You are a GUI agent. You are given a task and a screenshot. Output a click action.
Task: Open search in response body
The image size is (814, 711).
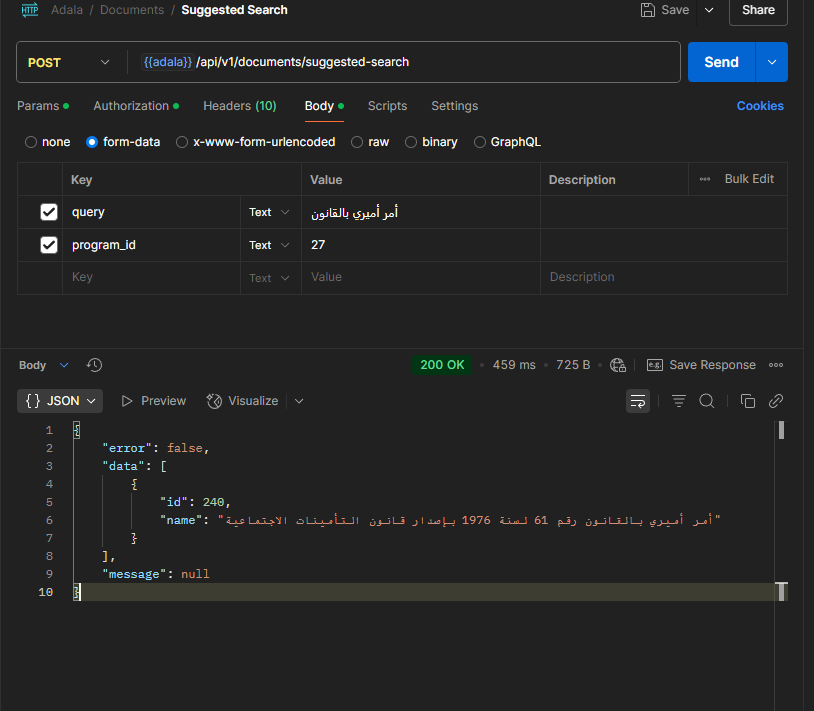[706, 401]
